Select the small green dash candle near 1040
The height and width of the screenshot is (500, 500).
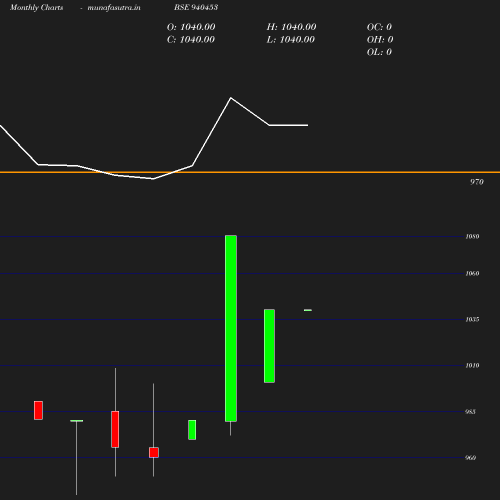coord(308,310)
